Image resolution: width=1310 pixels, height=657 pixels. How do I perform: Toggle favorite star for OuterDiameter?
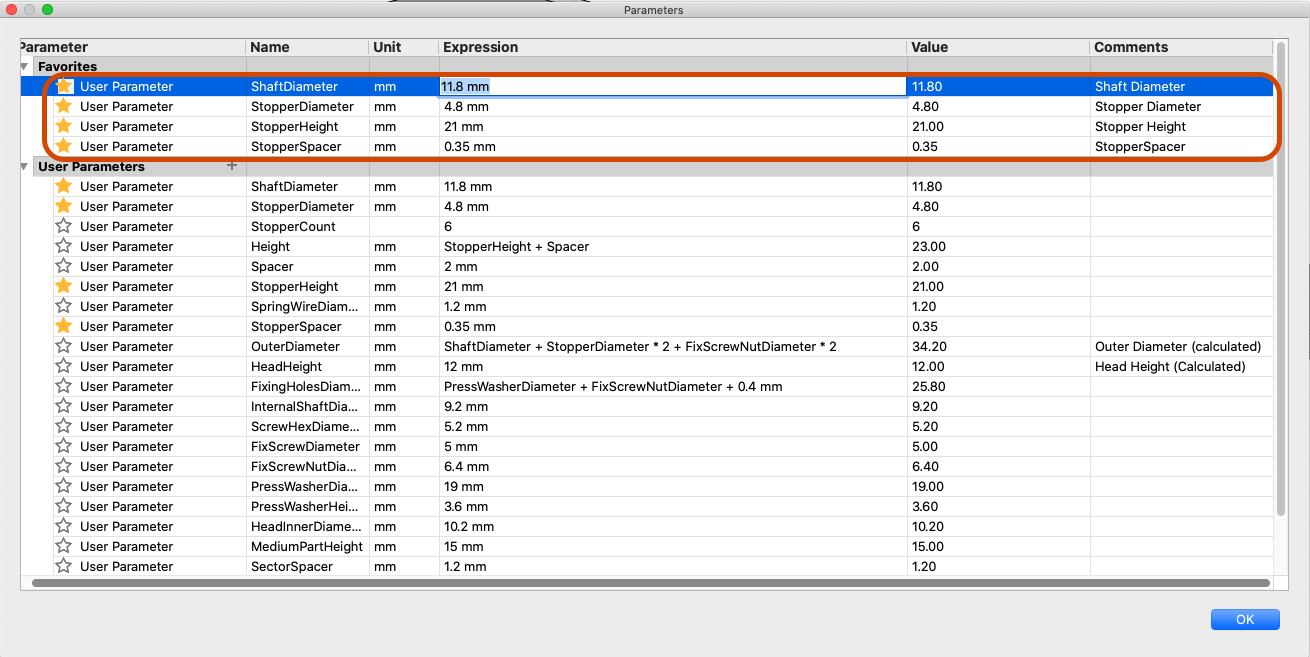click(64, 346)
